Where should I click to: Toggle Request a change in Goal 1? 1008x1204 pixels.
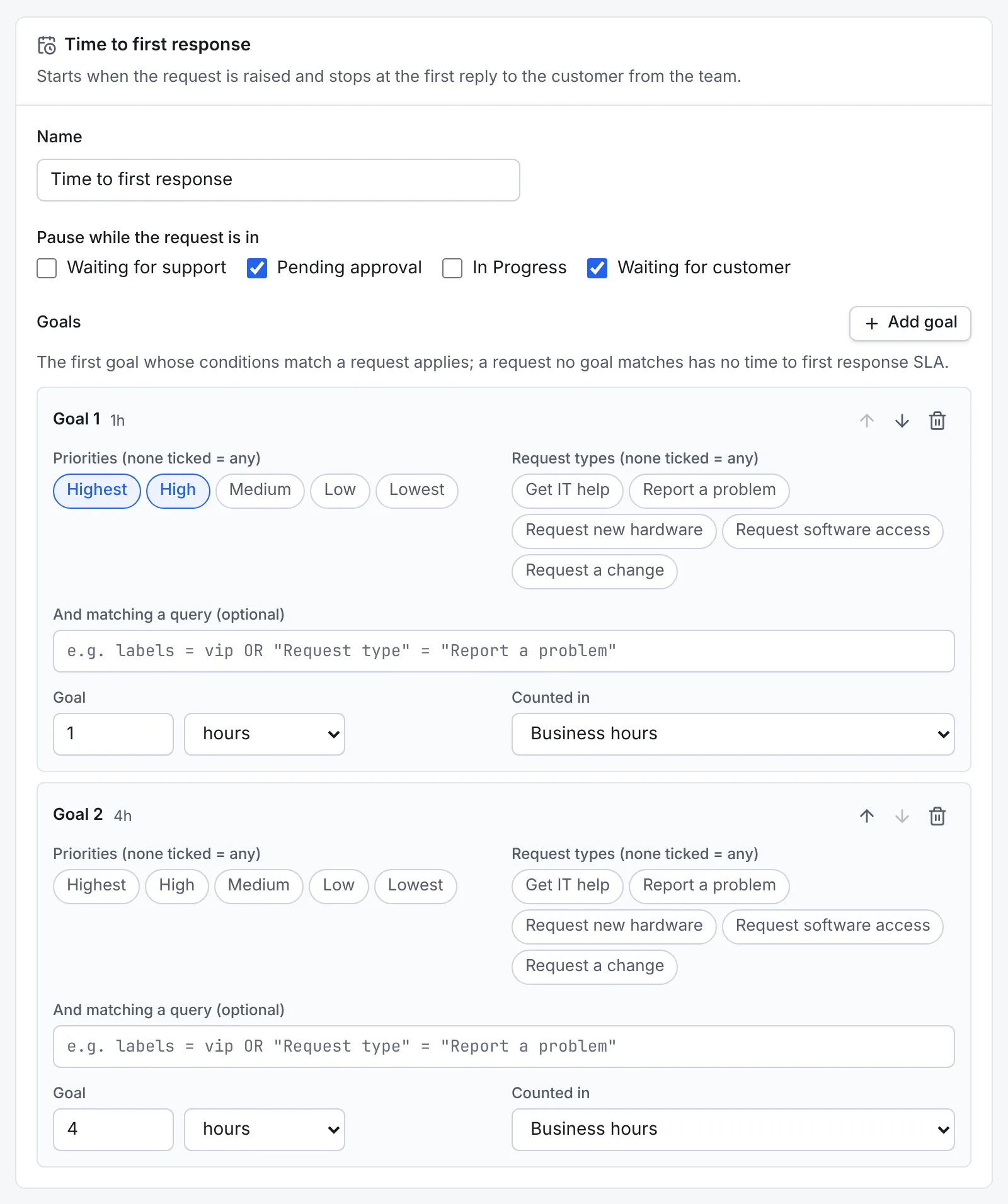[595, 571]
